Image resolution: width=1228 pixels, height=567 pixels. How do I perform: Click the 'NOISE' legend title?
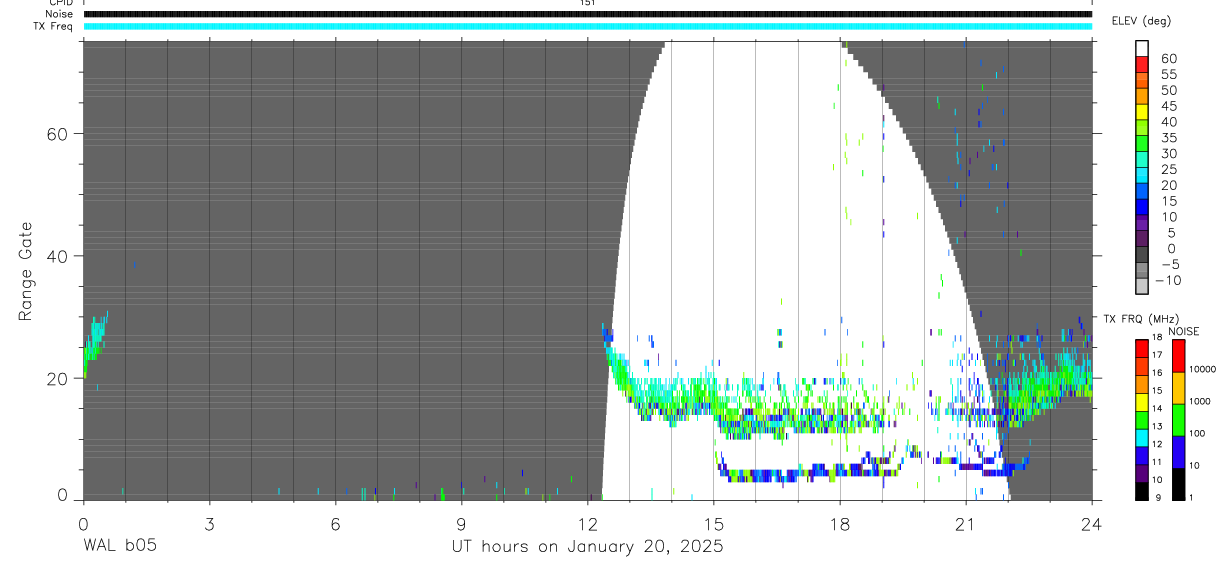point(1183,331)
